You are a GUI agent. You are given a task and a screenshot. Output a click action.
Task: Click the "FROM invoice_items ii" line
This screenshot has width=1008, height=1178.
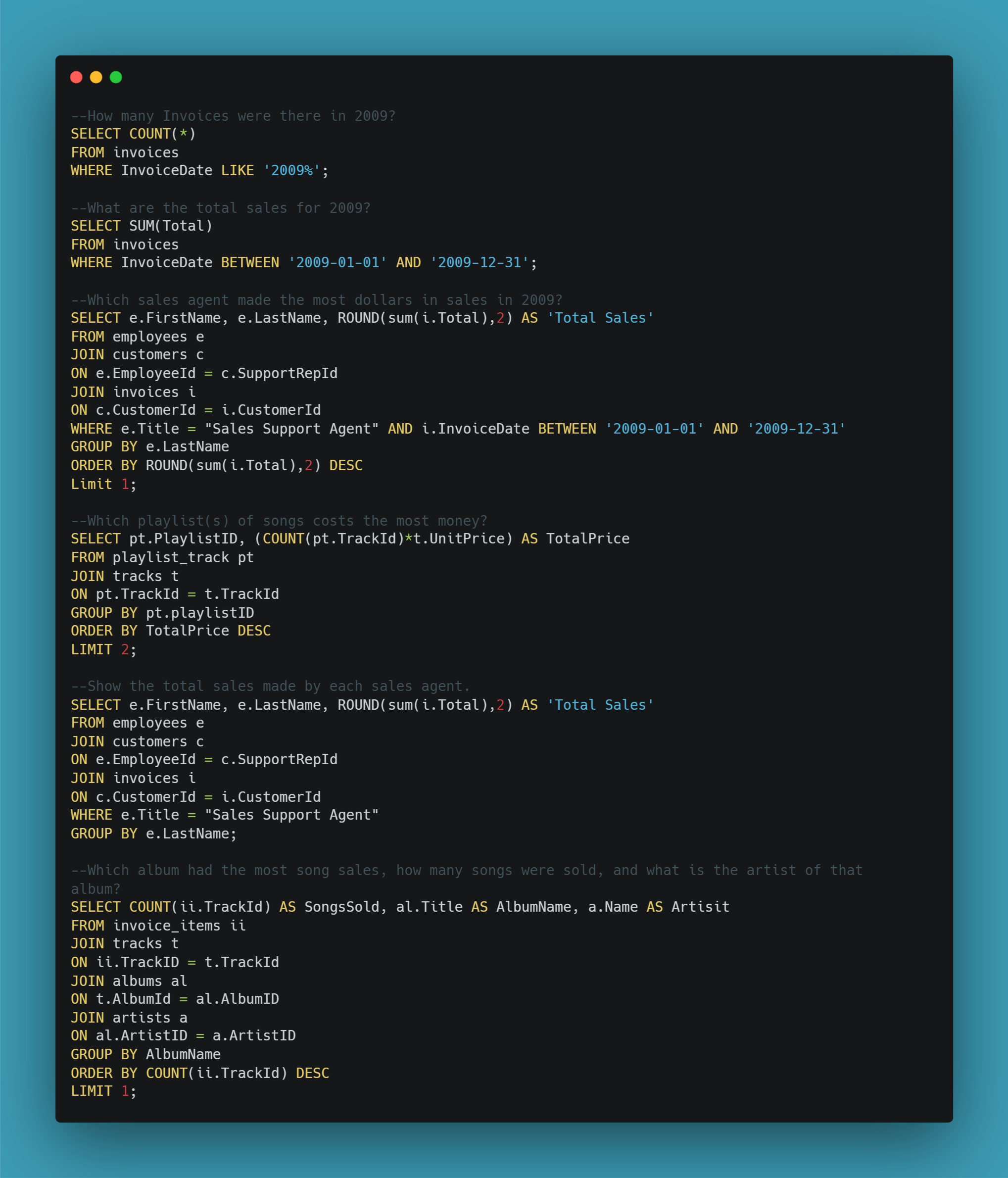(158, 926)
